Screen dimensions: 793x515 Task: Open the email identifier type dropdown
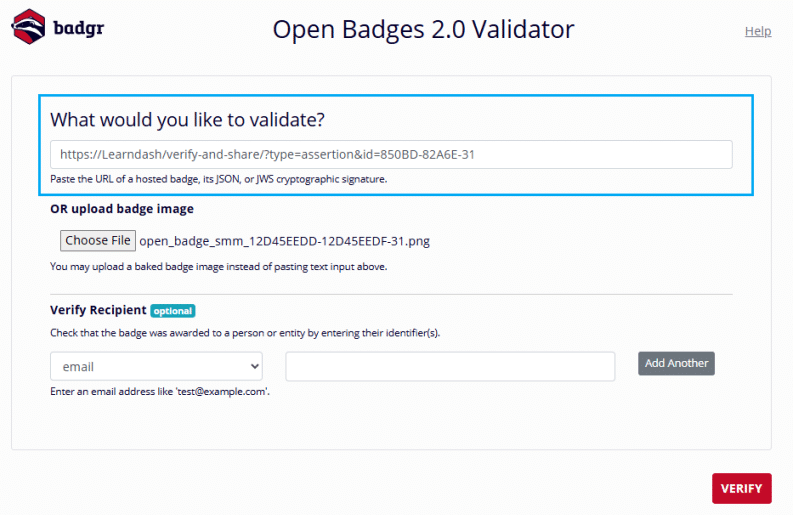(156, 366)
